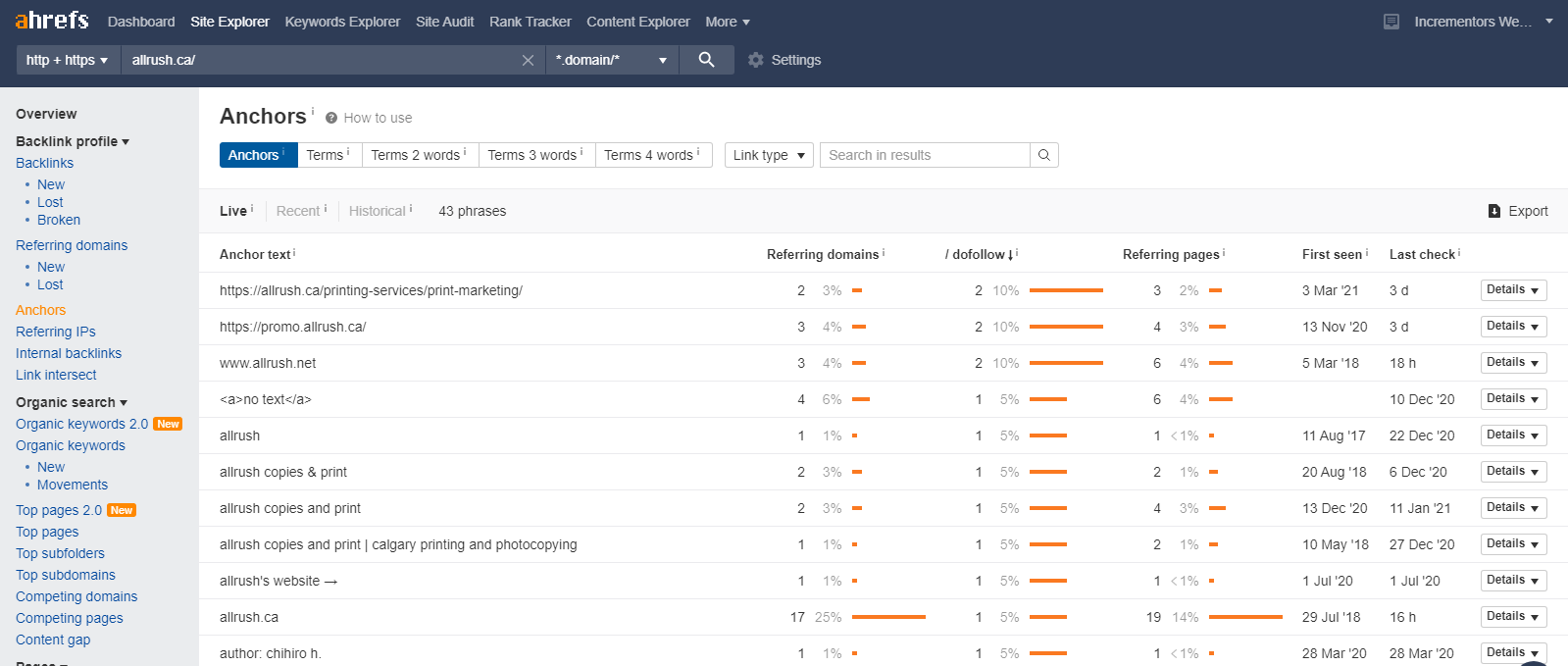Image resolution: width=1568 pixels, height=666 pixels.
Task: Select the Live index filter
Action: [233, 211]
